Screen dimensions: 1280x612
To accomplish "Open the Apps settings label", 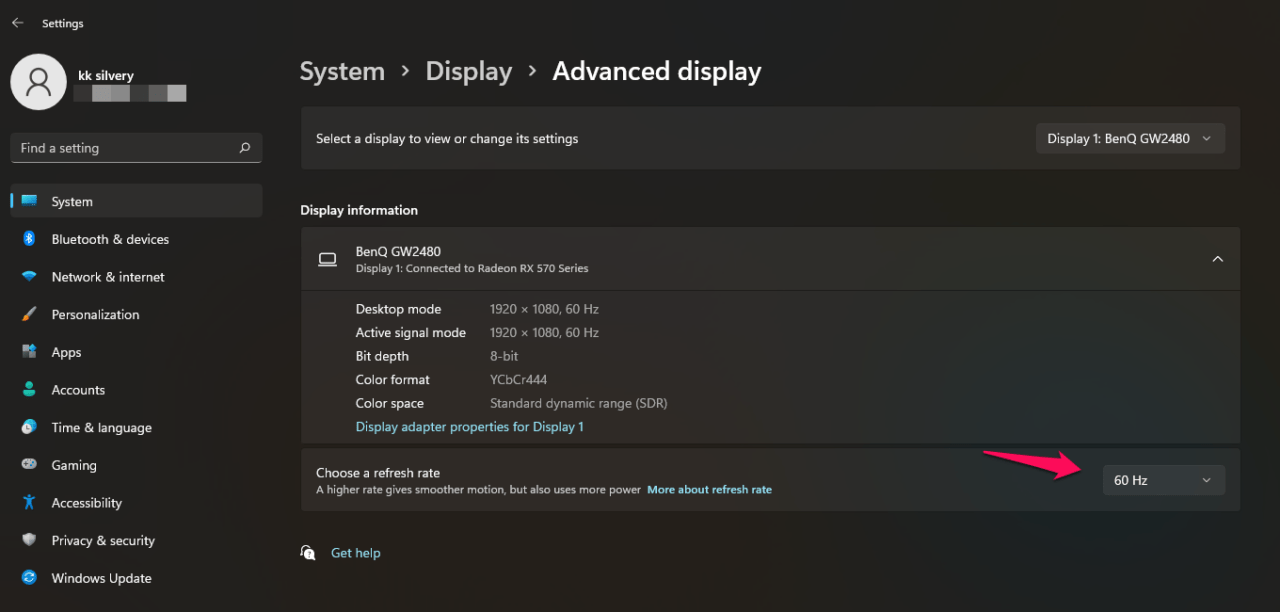I will 67,352.
